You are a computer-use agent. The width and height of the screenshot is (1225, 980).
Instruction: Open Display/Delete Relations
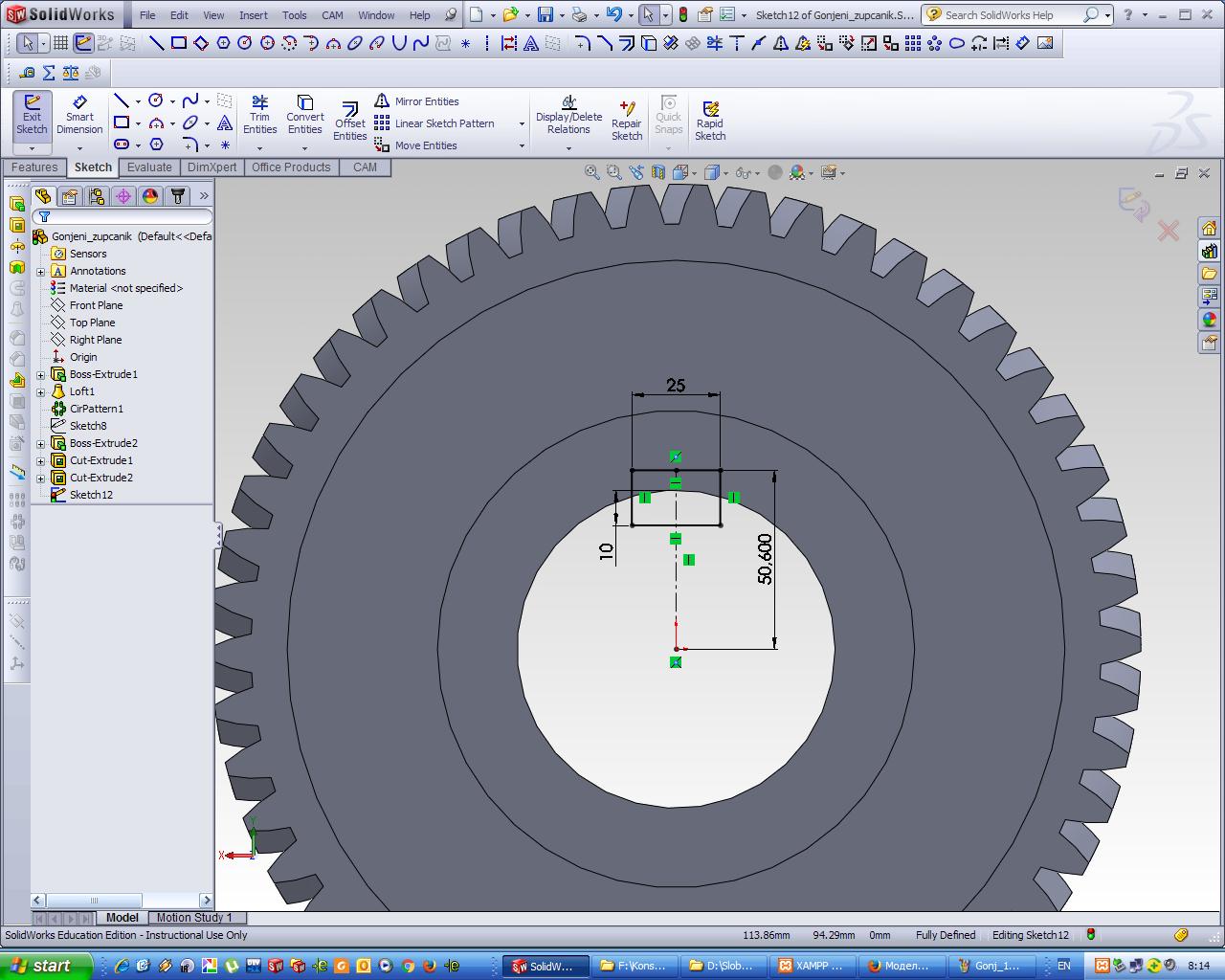(x=568, y=116)
